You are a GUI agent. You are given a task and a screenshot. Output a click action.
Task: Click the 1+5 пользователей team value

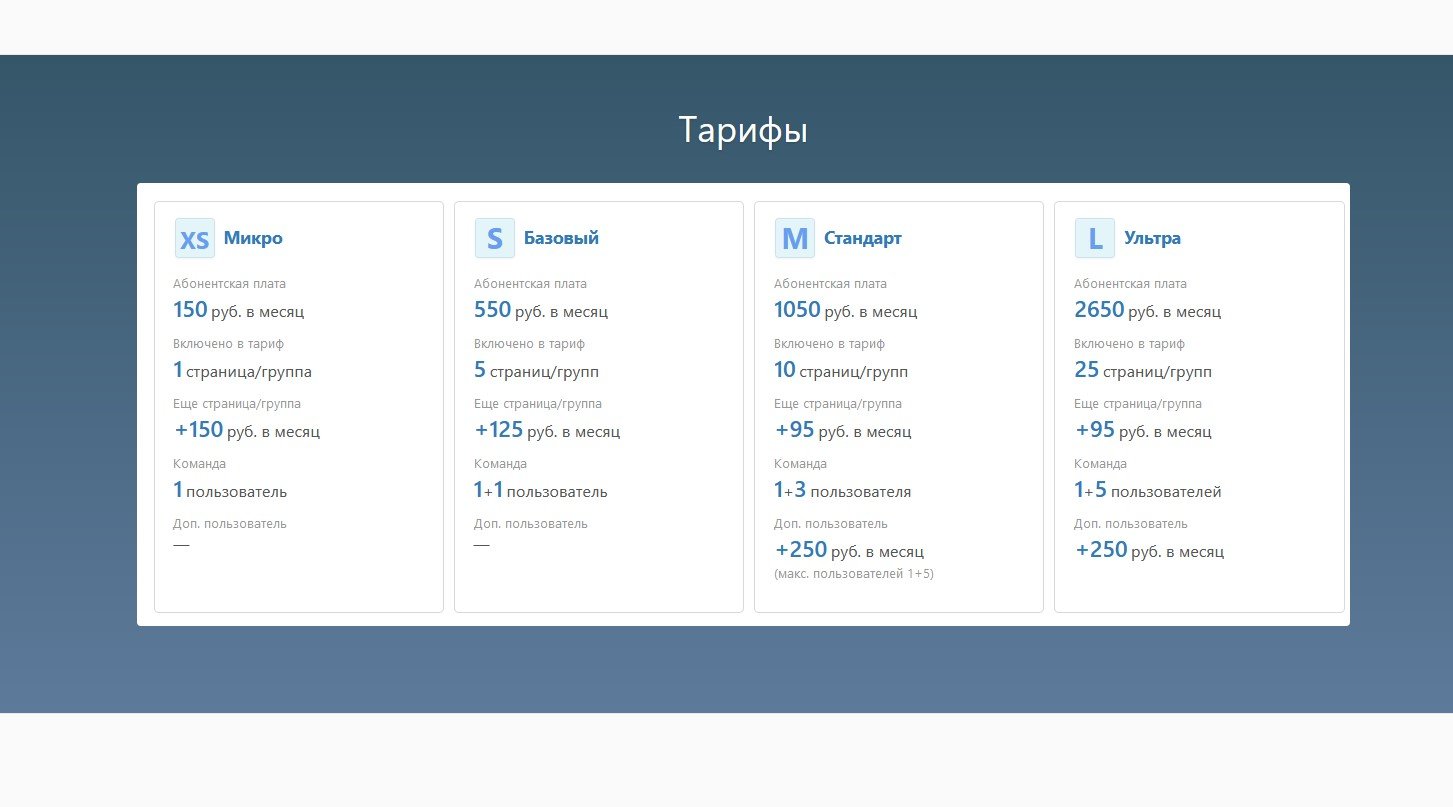point(1147,491)
